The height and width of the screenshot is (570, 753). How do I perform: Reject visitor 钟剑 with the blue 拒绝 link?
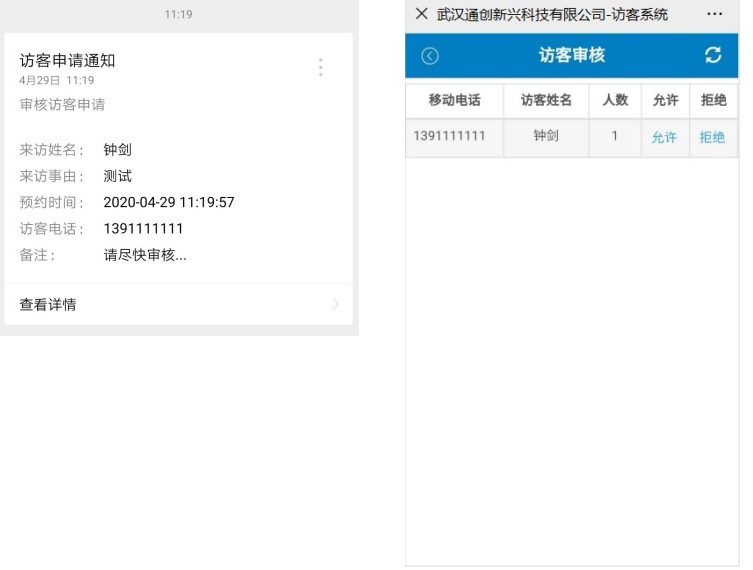712,138
